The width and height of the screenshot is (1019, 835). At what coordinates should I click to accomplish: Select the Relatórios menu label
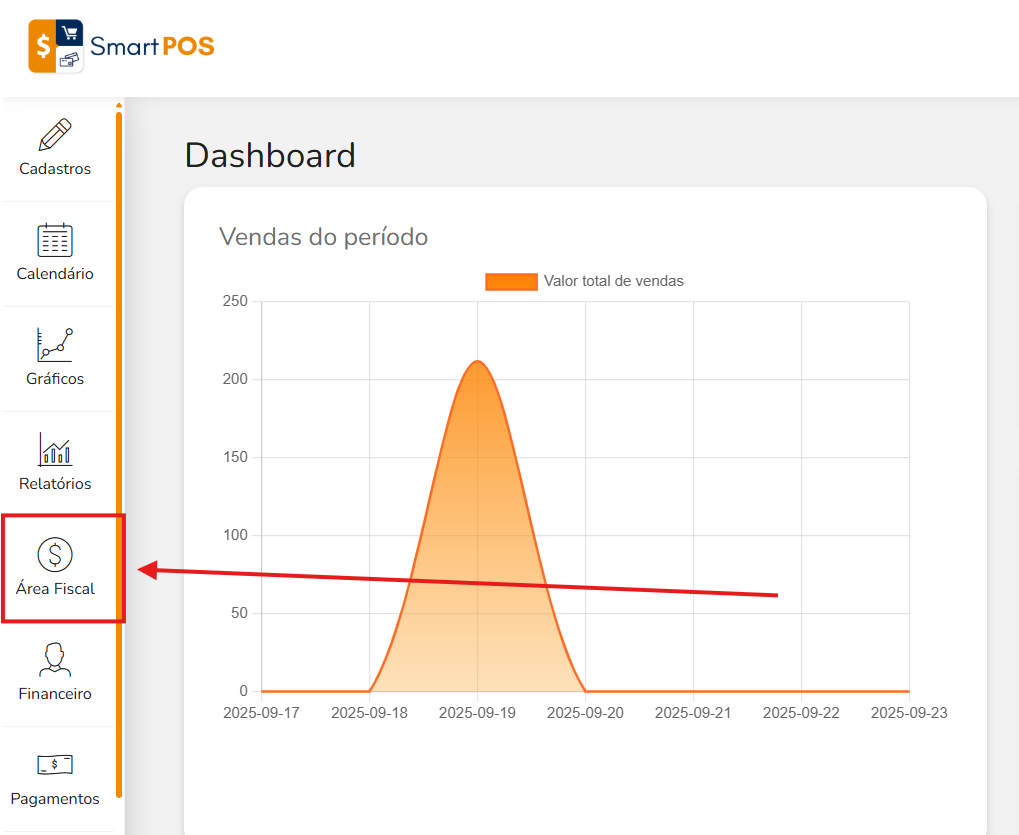click(55, 483)
